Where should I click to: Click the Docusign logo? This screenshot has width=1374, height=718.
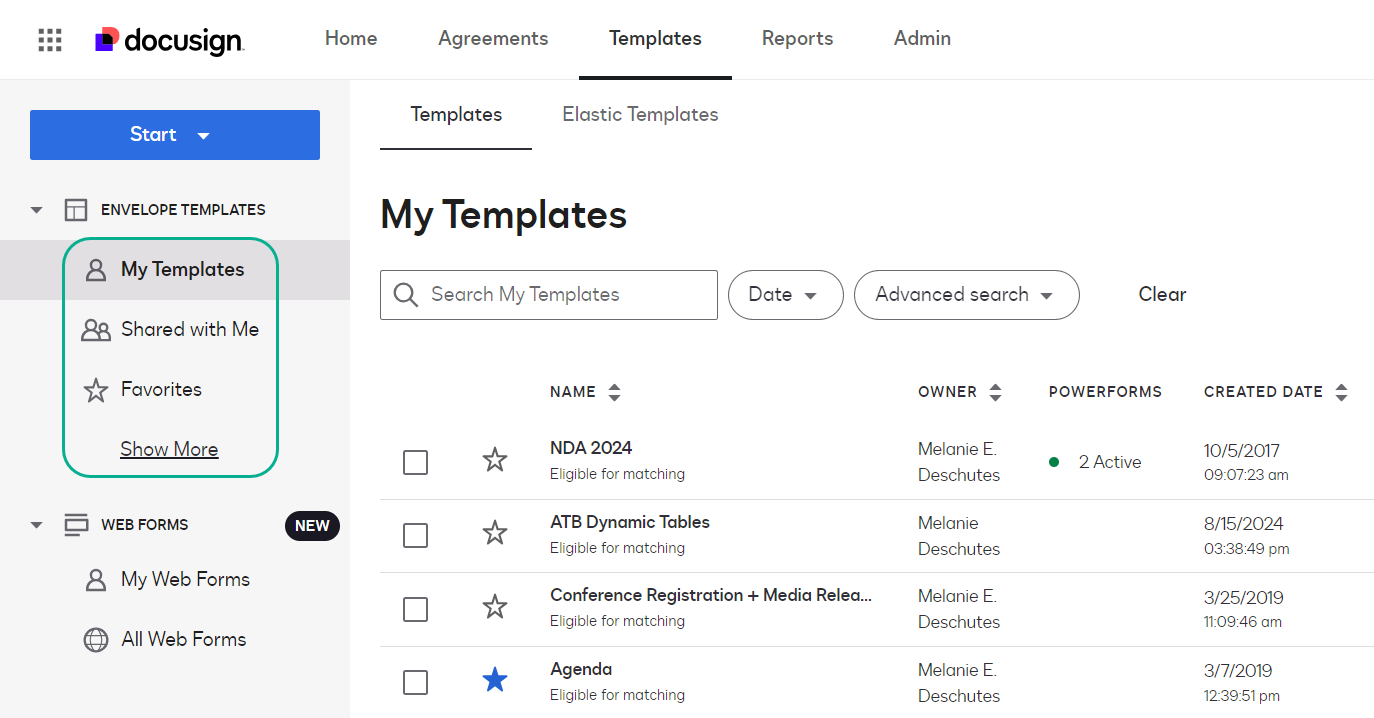169,40
